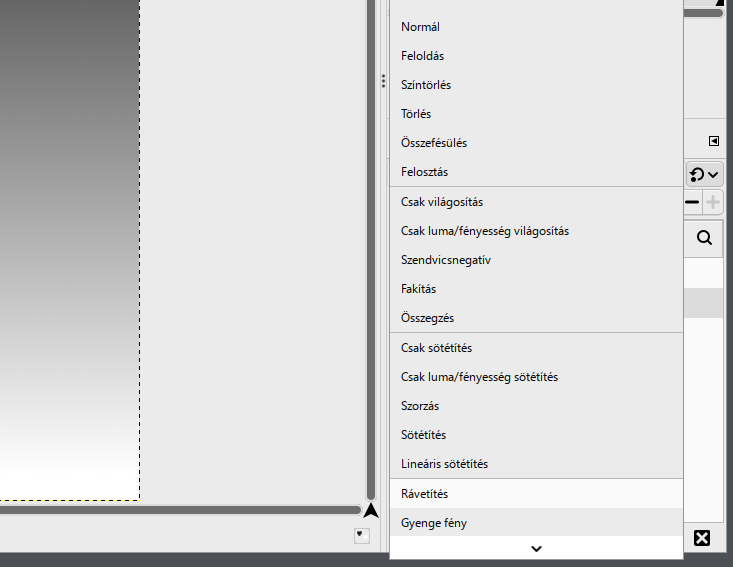Screen dimensions: 733x567
Task: Choose the Felosztás mode
Action: pos(536,172)
